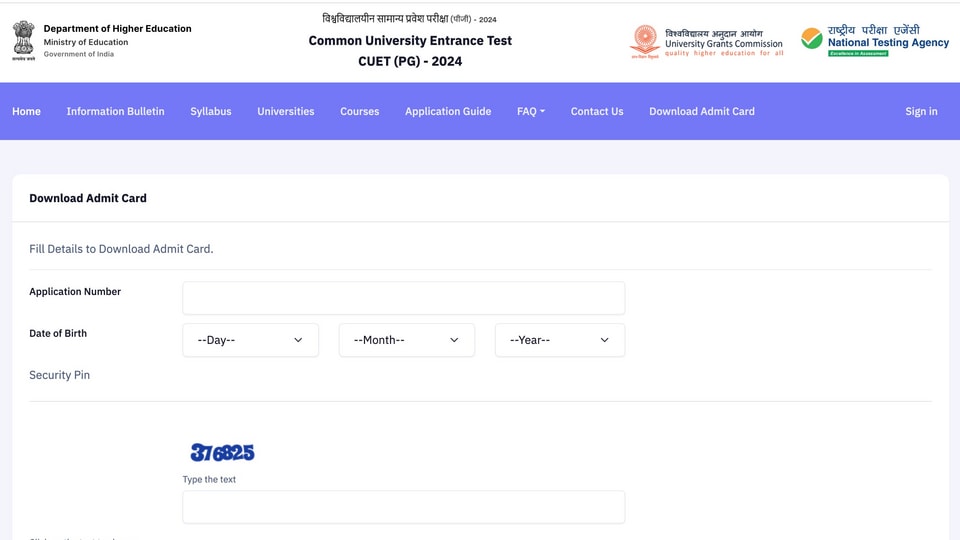Viewport: 960px width, 540px height.
Task: Go to the Home menu item
Action: tap(26, 111)
